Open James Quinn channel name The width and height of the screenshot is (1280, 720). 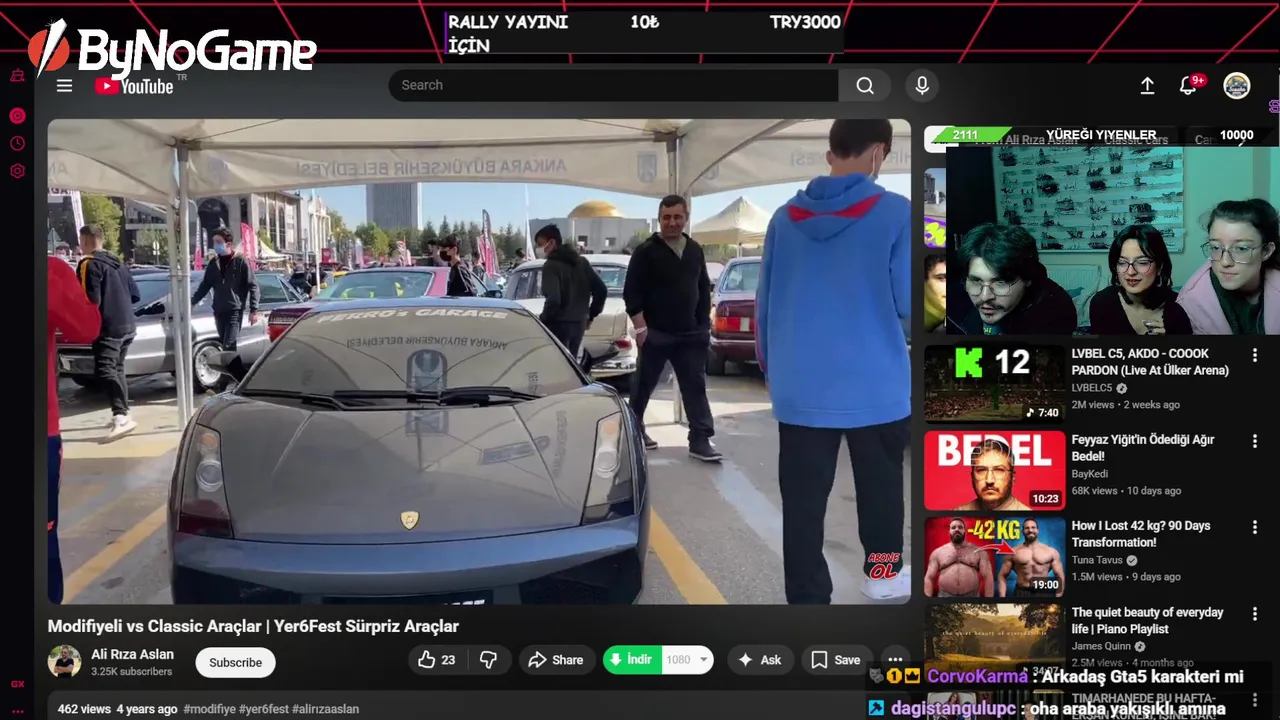click(1101, 646)
